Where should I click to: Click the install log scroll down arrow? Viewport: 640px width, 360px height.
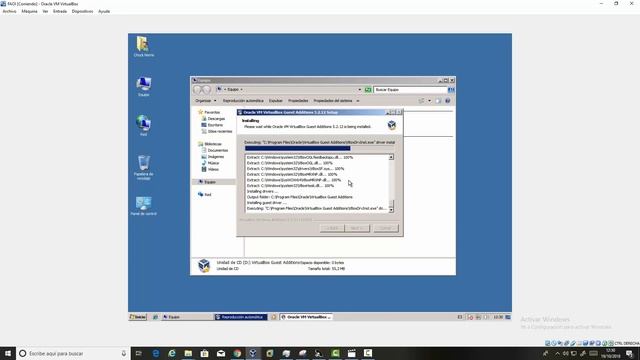pyautogui.click(x=391, y=210)
